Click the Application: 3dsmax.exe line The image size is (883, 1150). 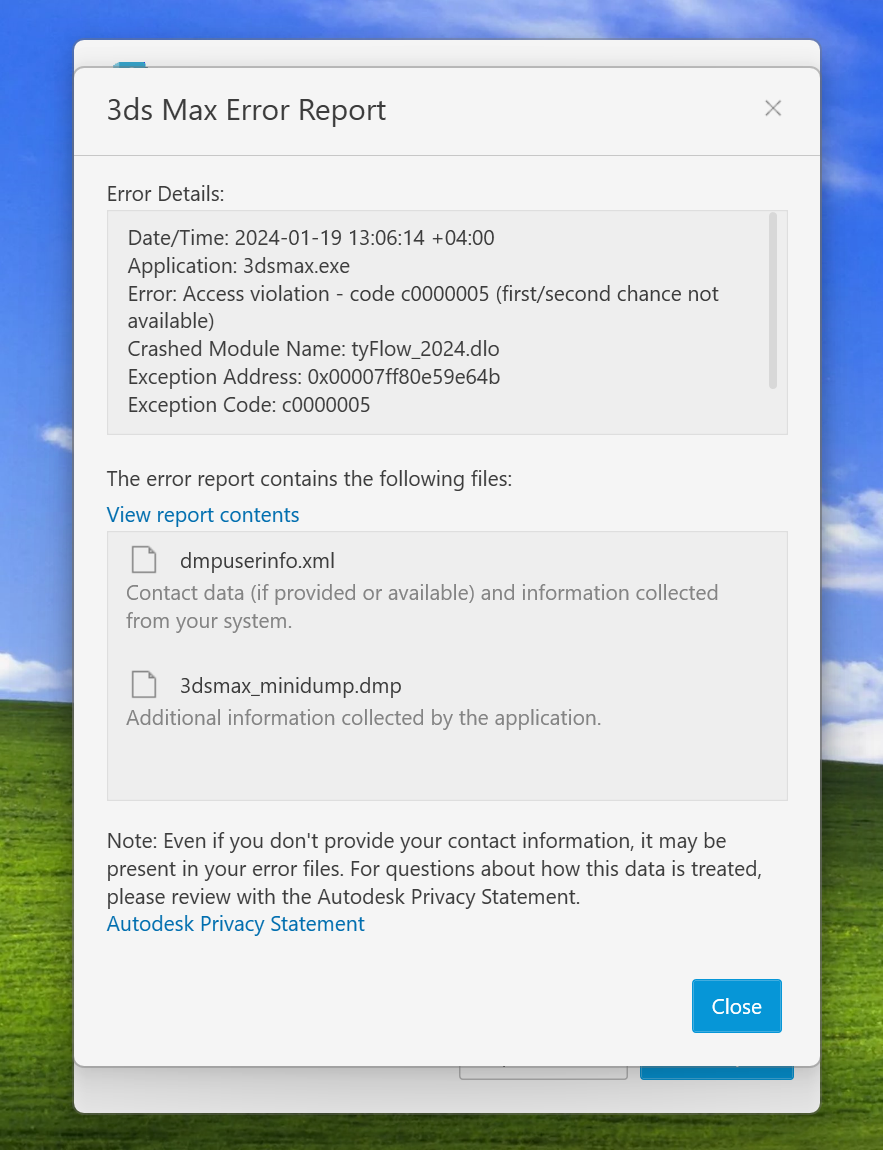coord(238,266)
